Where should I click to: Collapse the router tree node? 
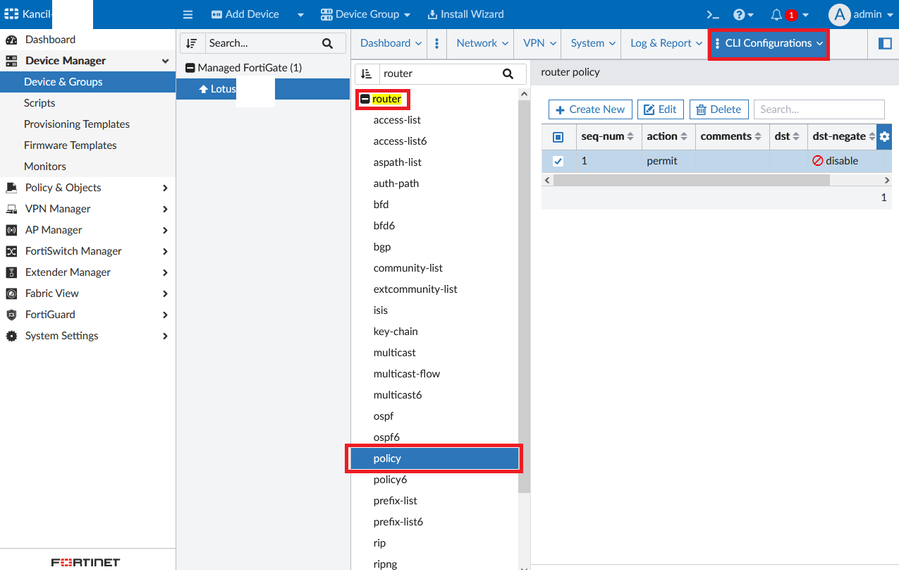click(x=365, y=99)
